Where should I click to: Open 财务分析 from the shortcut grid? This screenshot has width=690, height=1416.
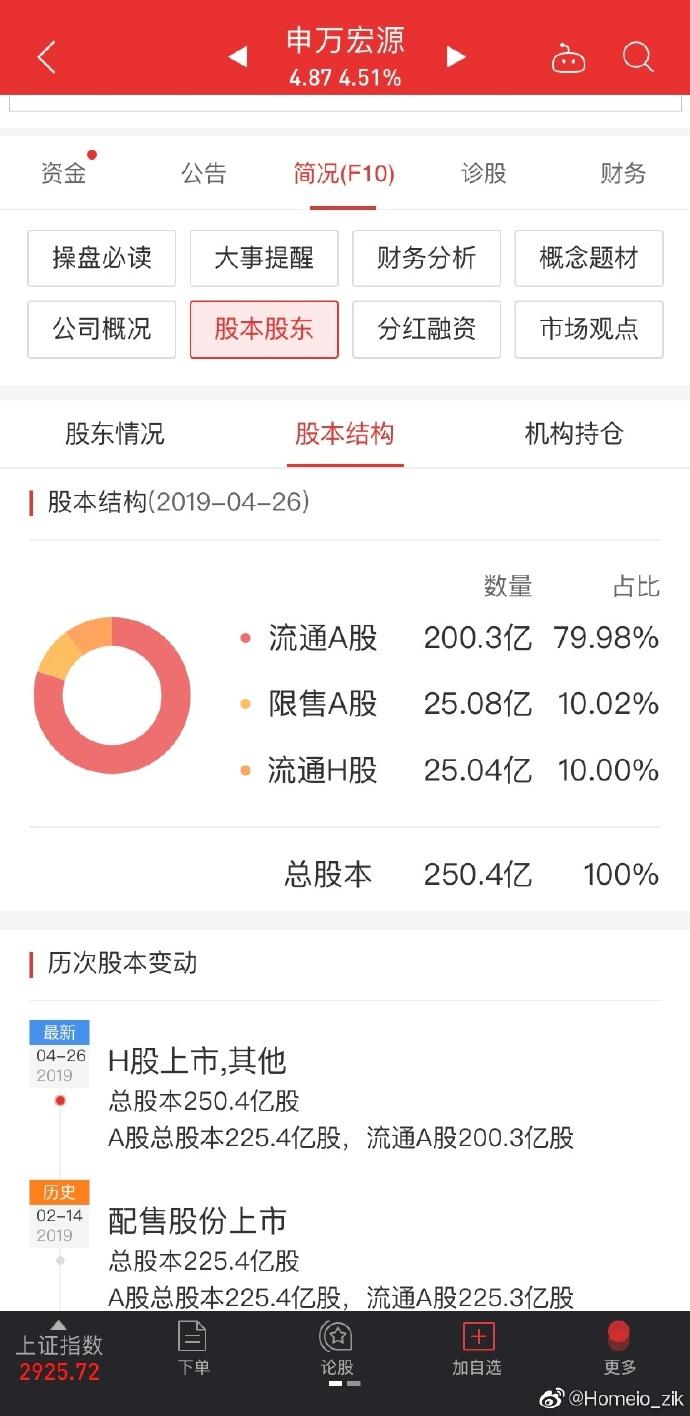coord(426,258)
